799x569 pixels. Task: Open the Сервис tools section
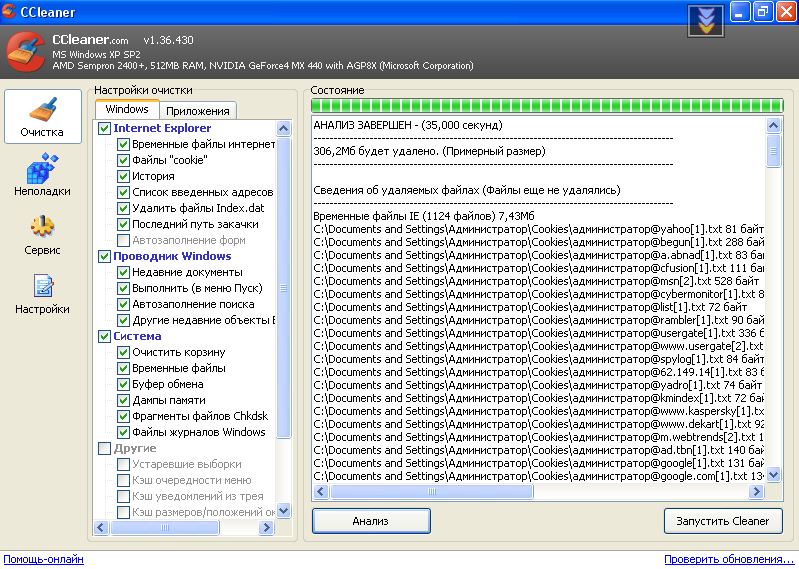(42, 235)
